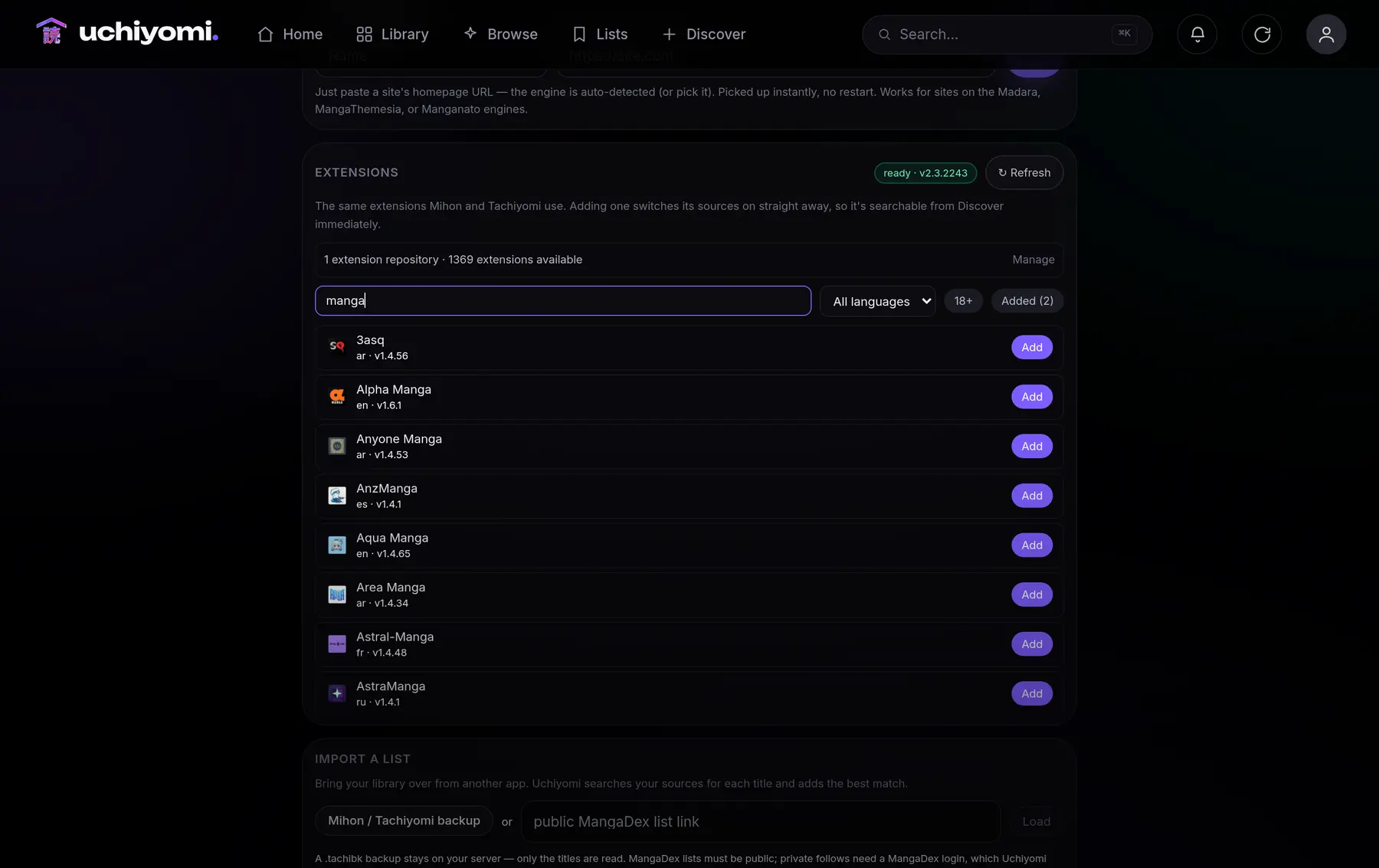
Task: Add the Aqua Manga extension
Action: click(x=1032, y=545)
